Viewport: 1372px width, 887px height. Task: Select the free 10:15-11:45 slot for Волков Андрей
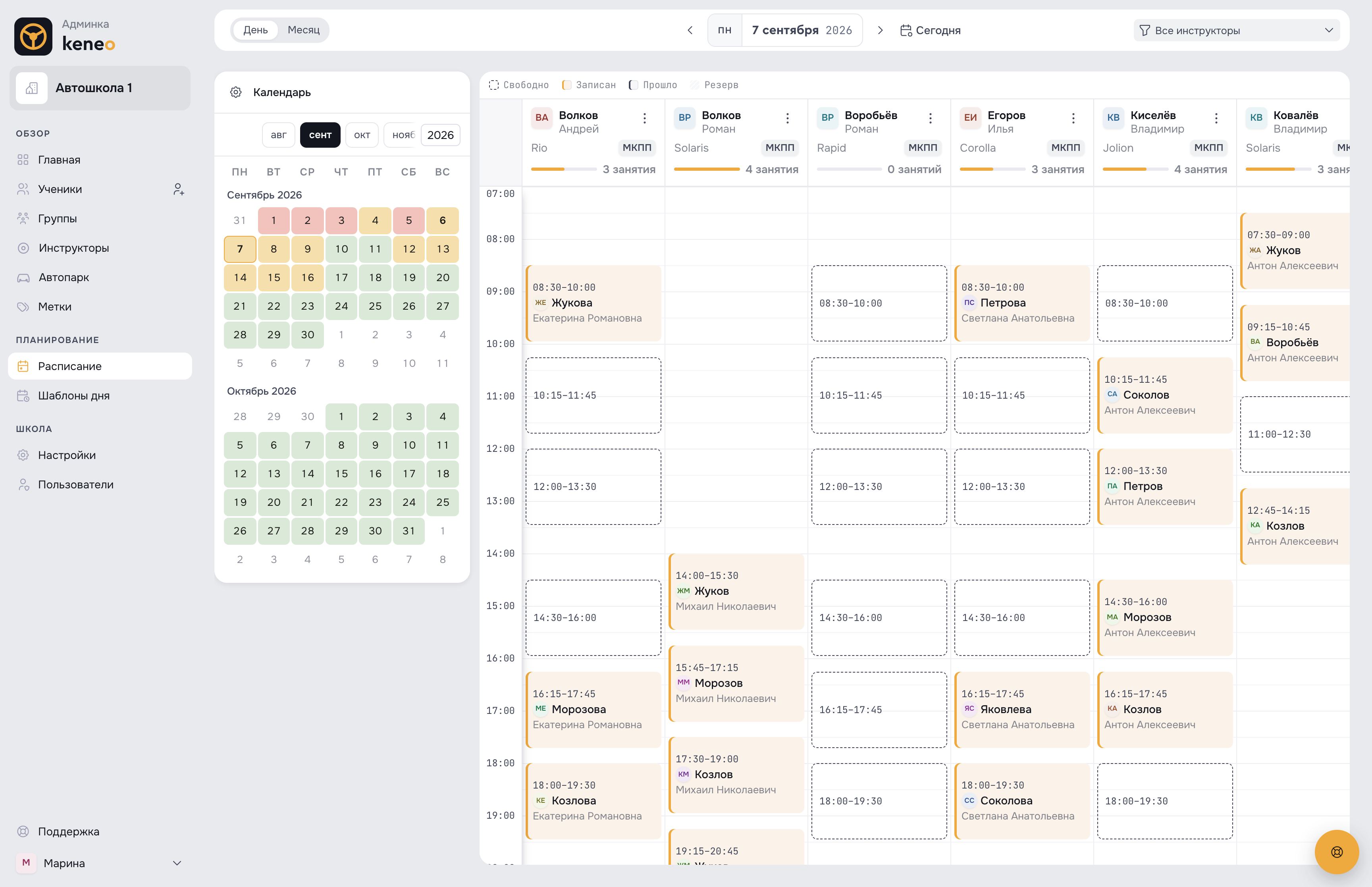[593, 395]
